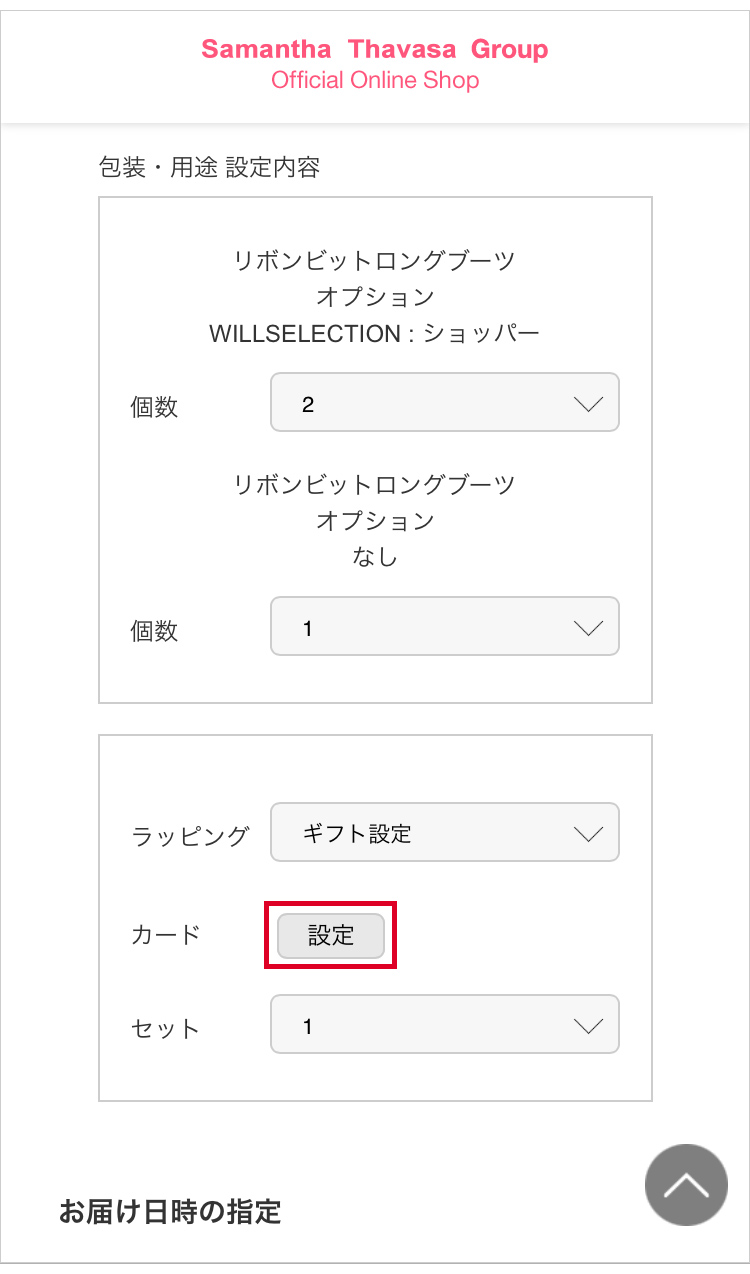Click chevron arrow of the セット dropdown
750x1274 pixels.
589,1026
